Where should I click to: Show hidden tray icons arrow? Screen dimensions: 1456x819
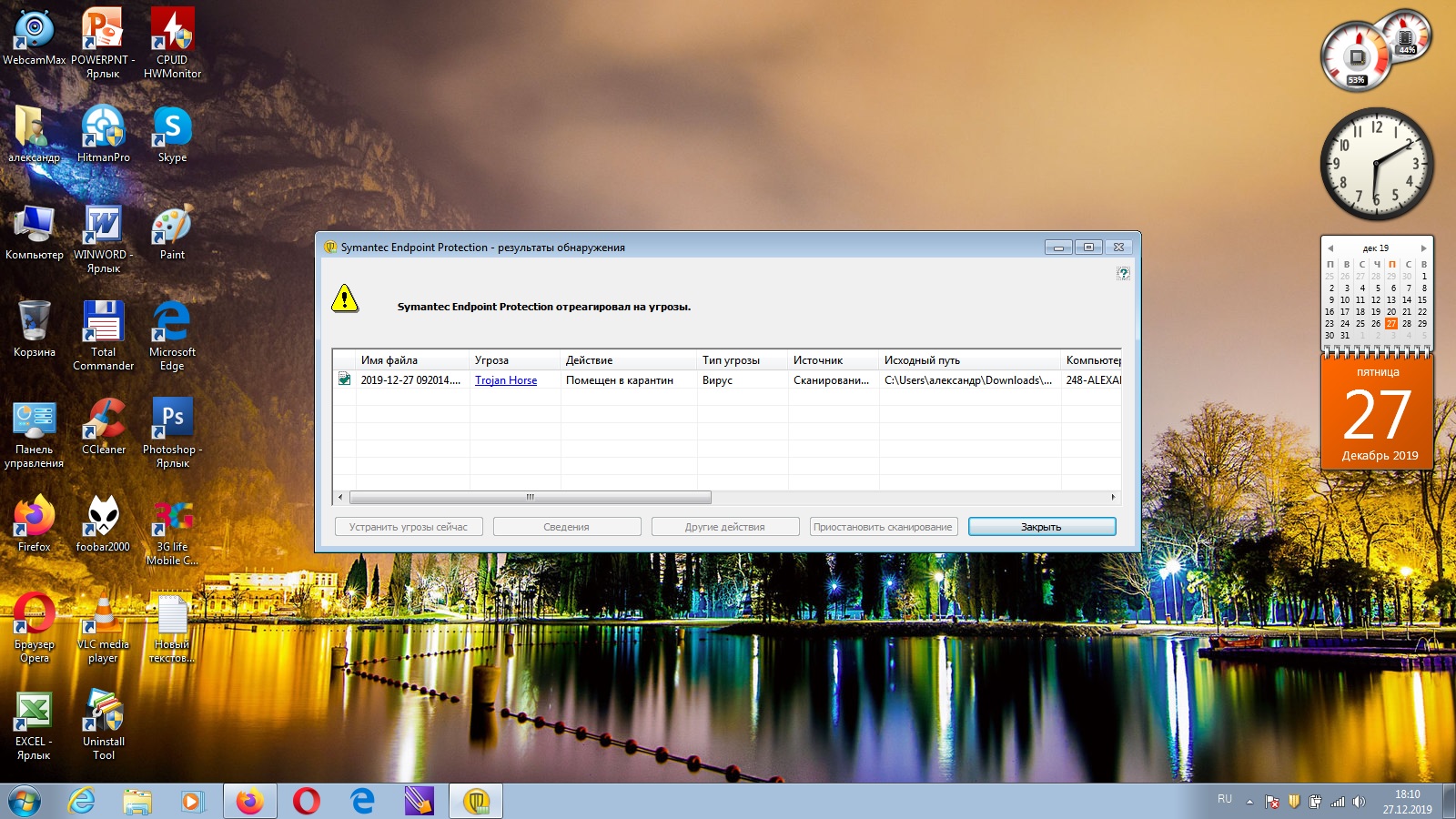pyautogui.click(x=1249, y=802)
